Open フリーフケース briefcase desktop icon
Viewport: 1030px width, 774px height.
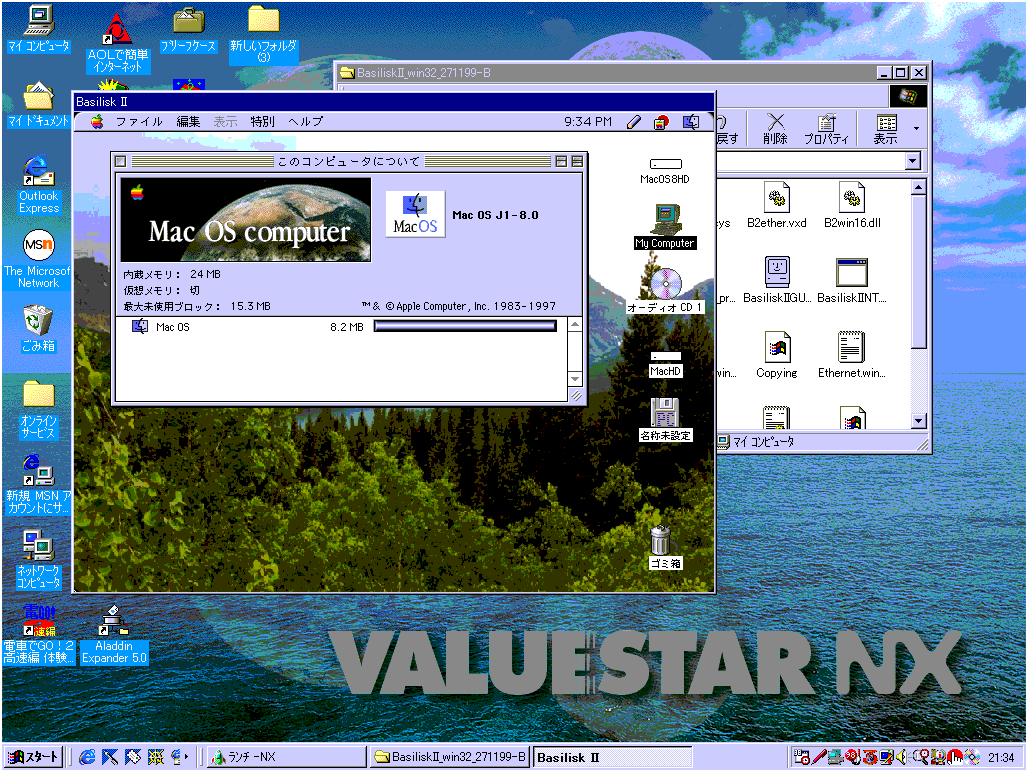(189, 30)
